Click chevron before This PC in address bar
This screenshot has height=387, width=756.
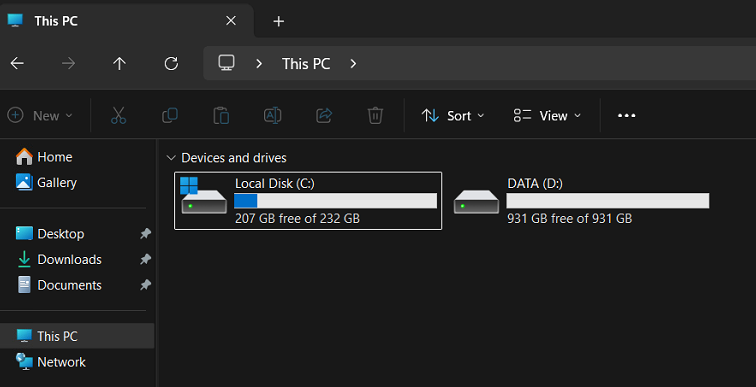(259, 64)
